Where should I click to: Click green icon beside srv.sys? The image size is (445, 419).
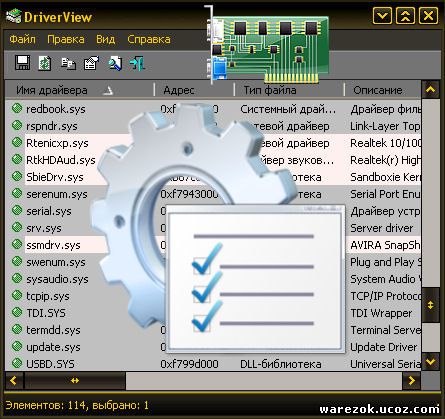point(17,227)
